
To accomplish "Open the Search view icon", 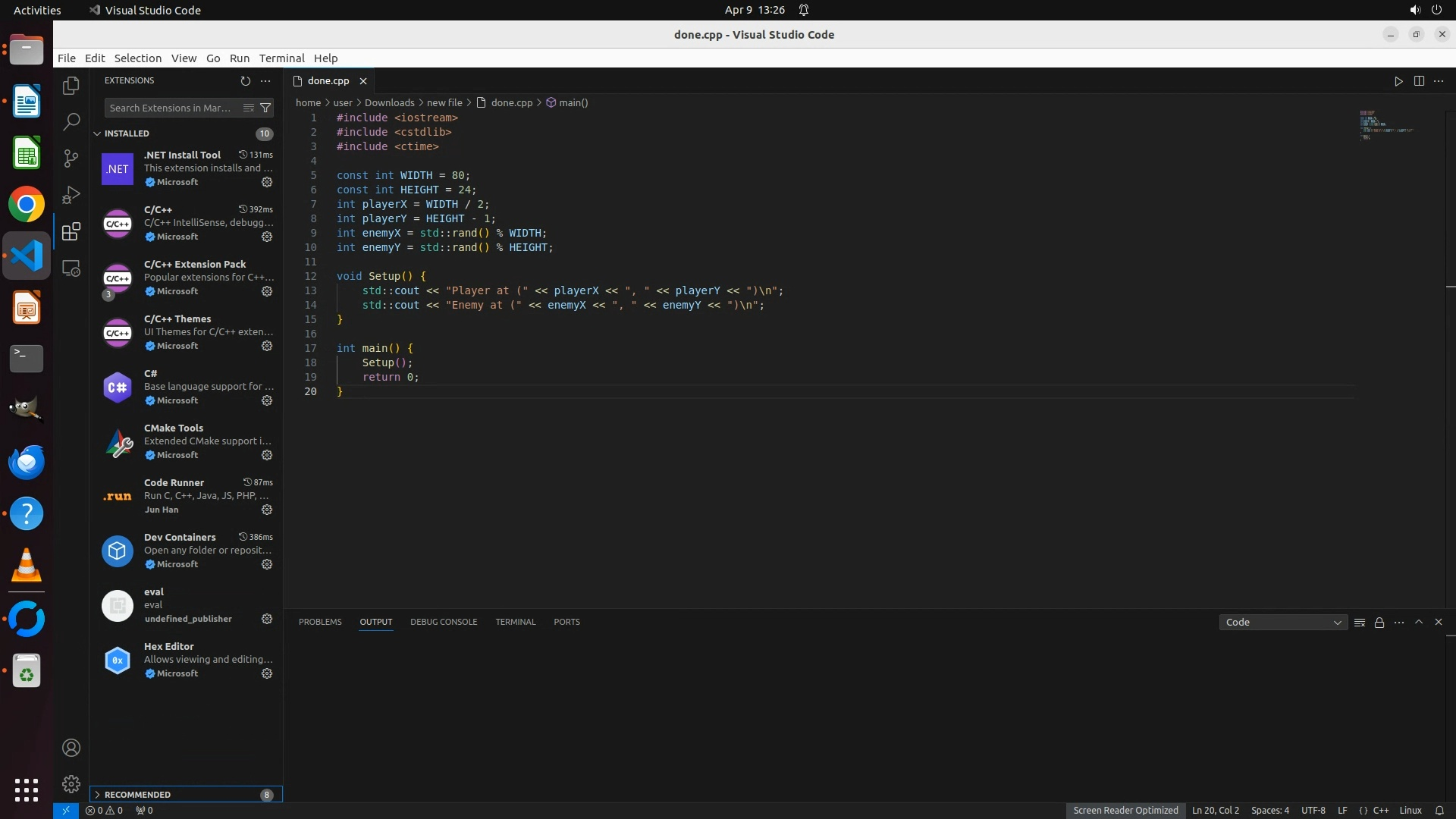I will tap(71, 121).
